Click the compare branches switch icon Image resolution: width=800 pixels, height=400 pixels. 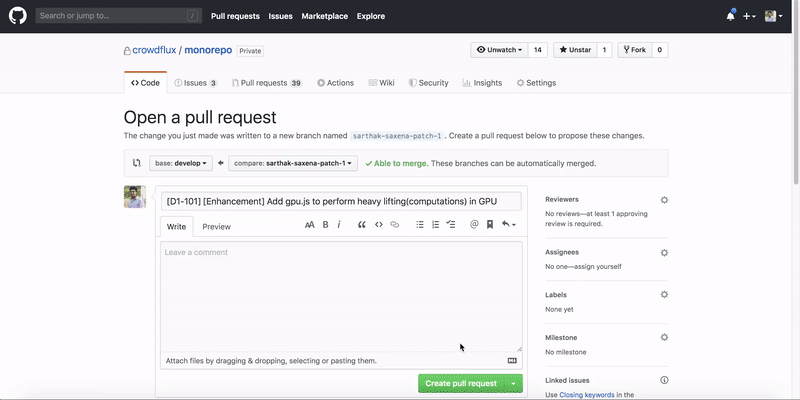(136, 163)
